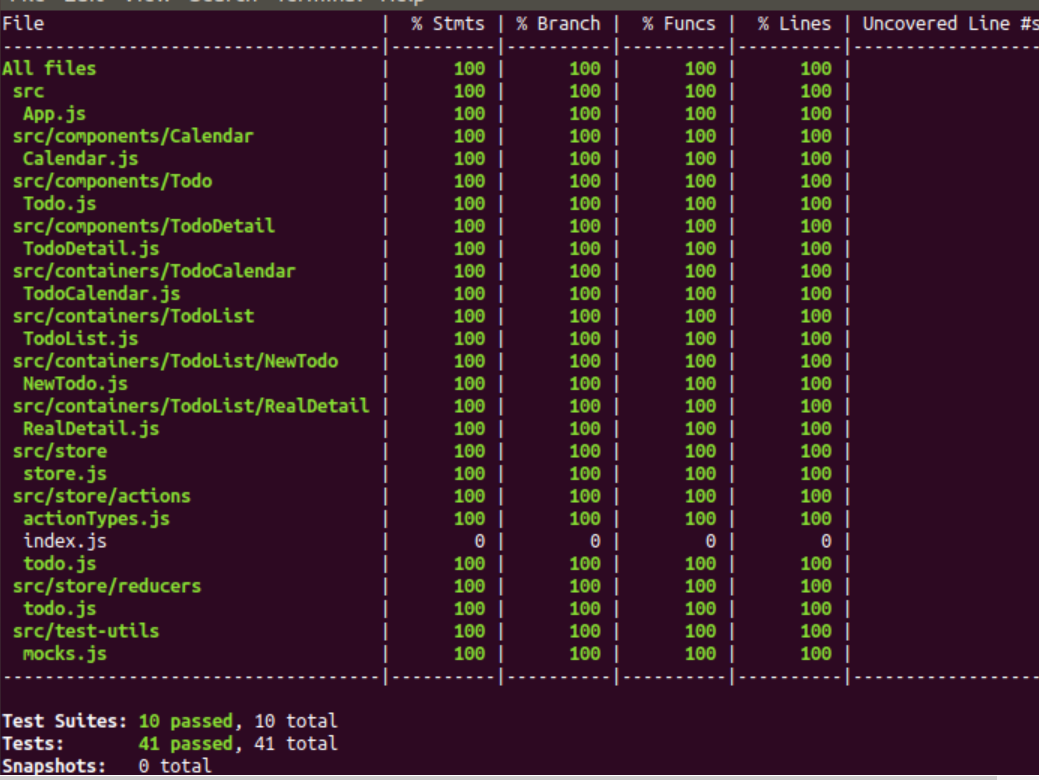Click the % Branch value 0 for index.js

595,541
